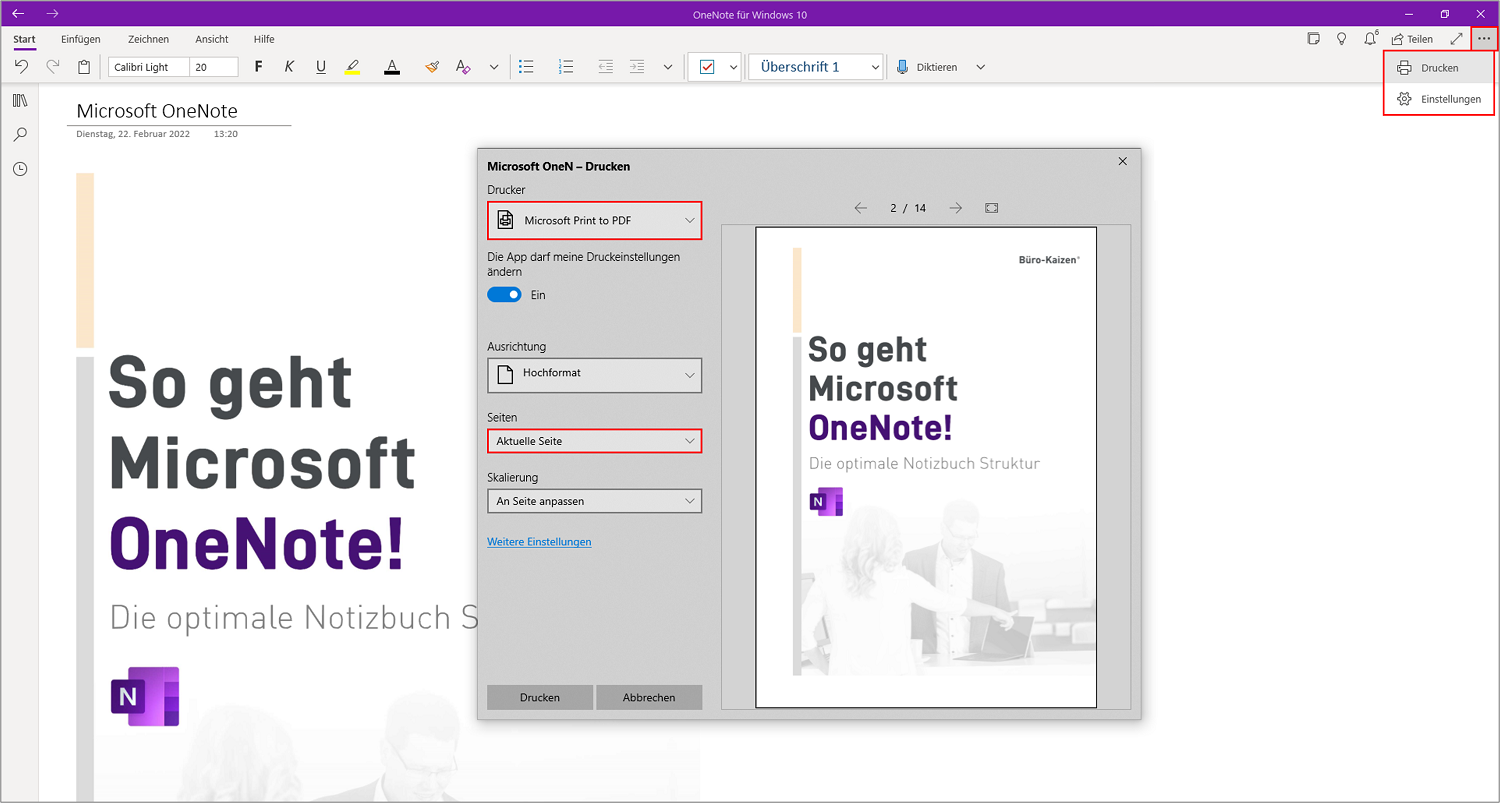Open the Einfügen tab

click(81, 39)
